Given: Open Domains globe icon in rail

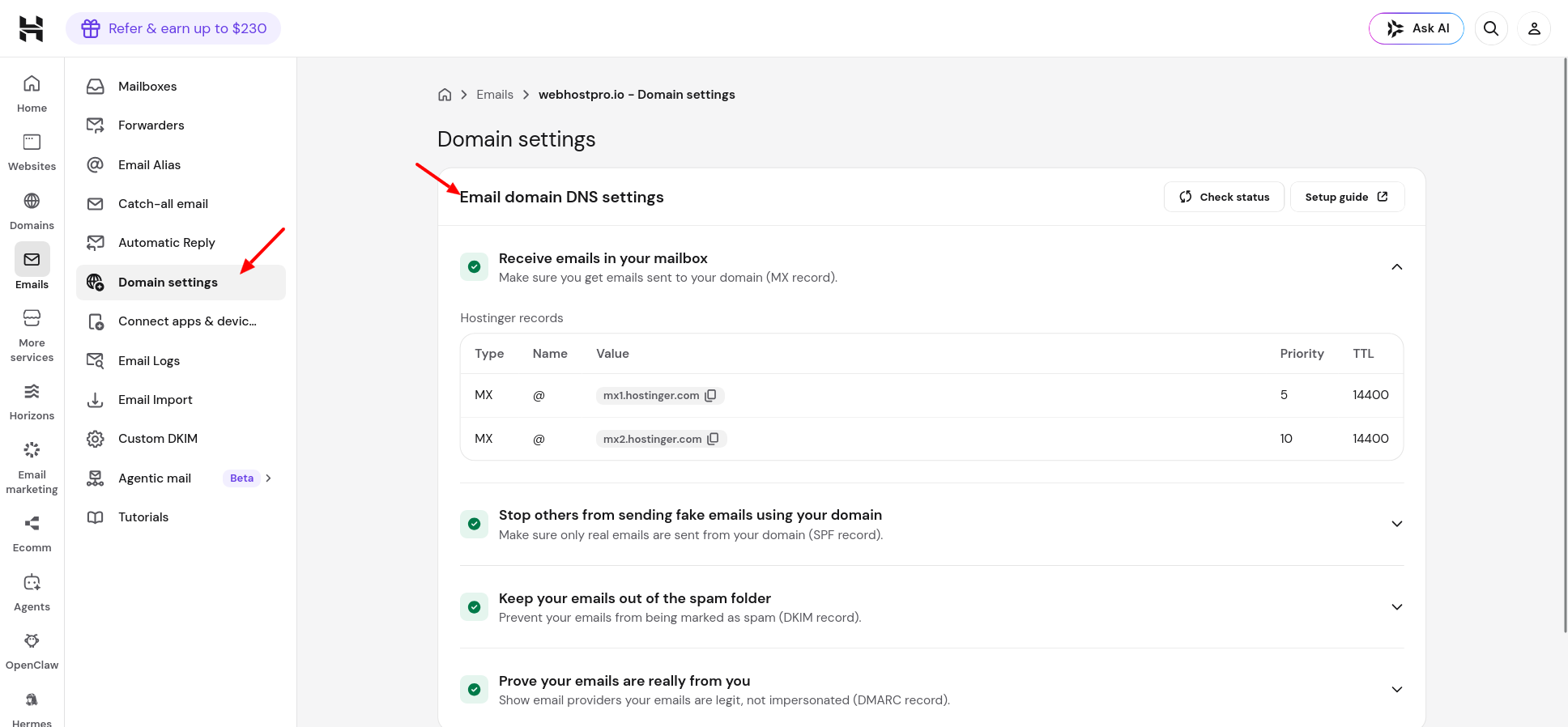Looking at the screenshot, I should pos(32,201).
